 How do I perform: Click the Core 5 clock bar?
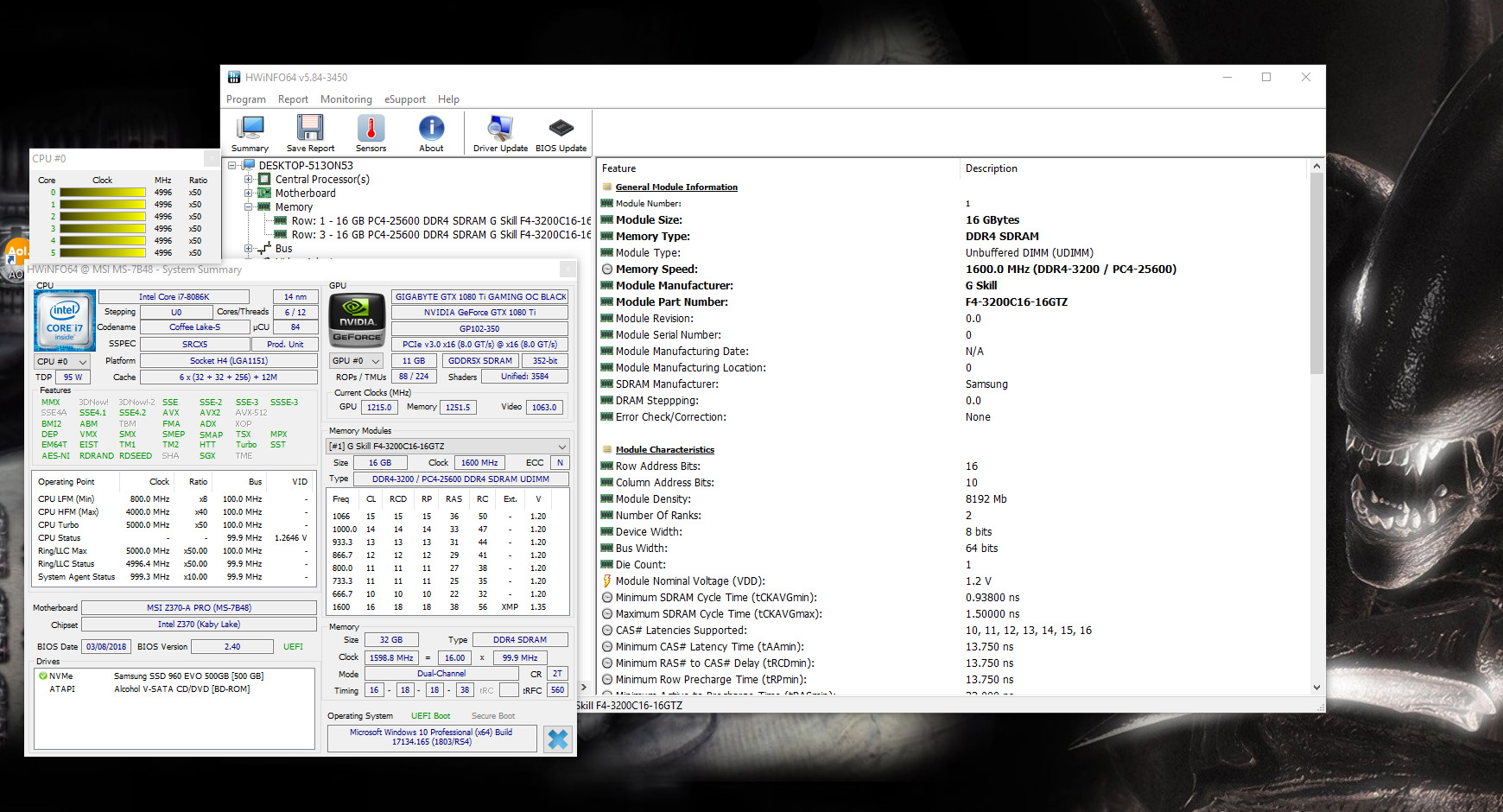102,253
